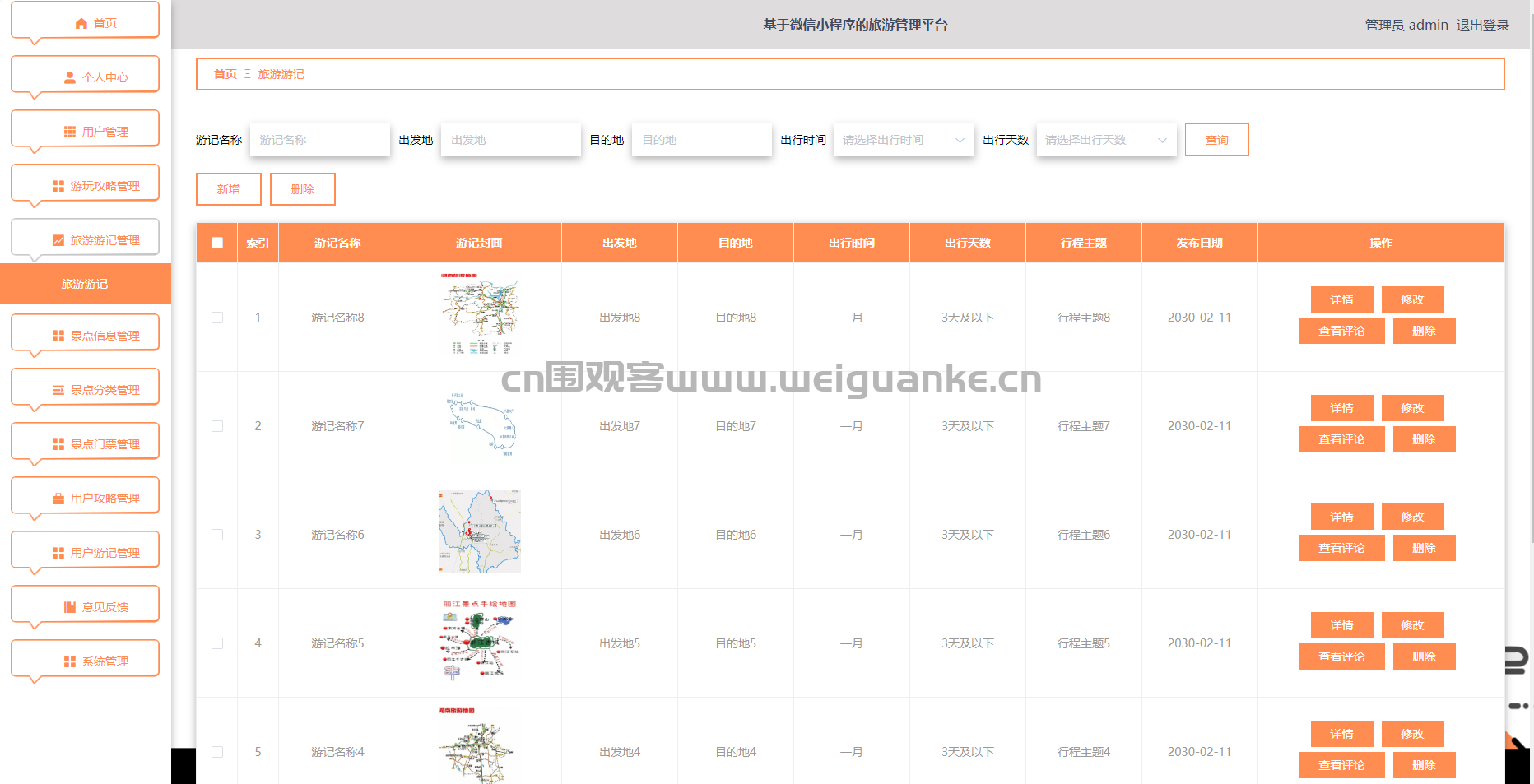The height and width of the screenshot is (784, 1534).
Task: Select the checkbox for row 游记名称6
Action: (217, 535)
